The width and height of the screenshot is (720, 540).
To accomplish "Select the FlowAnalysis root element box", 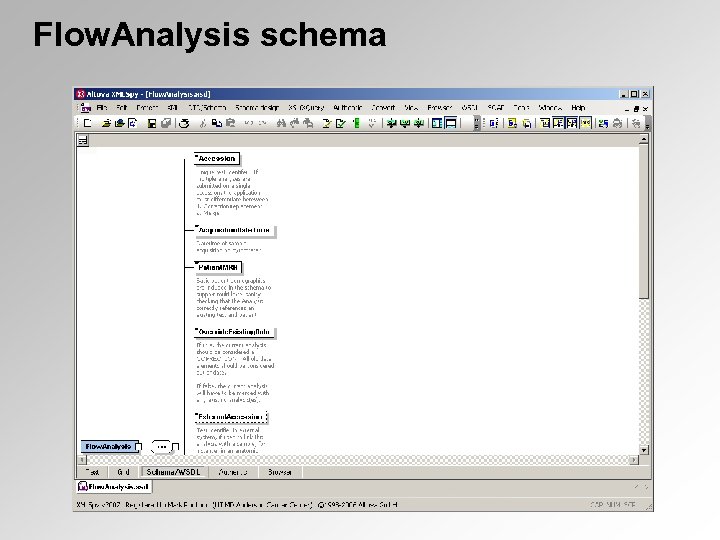I will click(x=109, y=446).
